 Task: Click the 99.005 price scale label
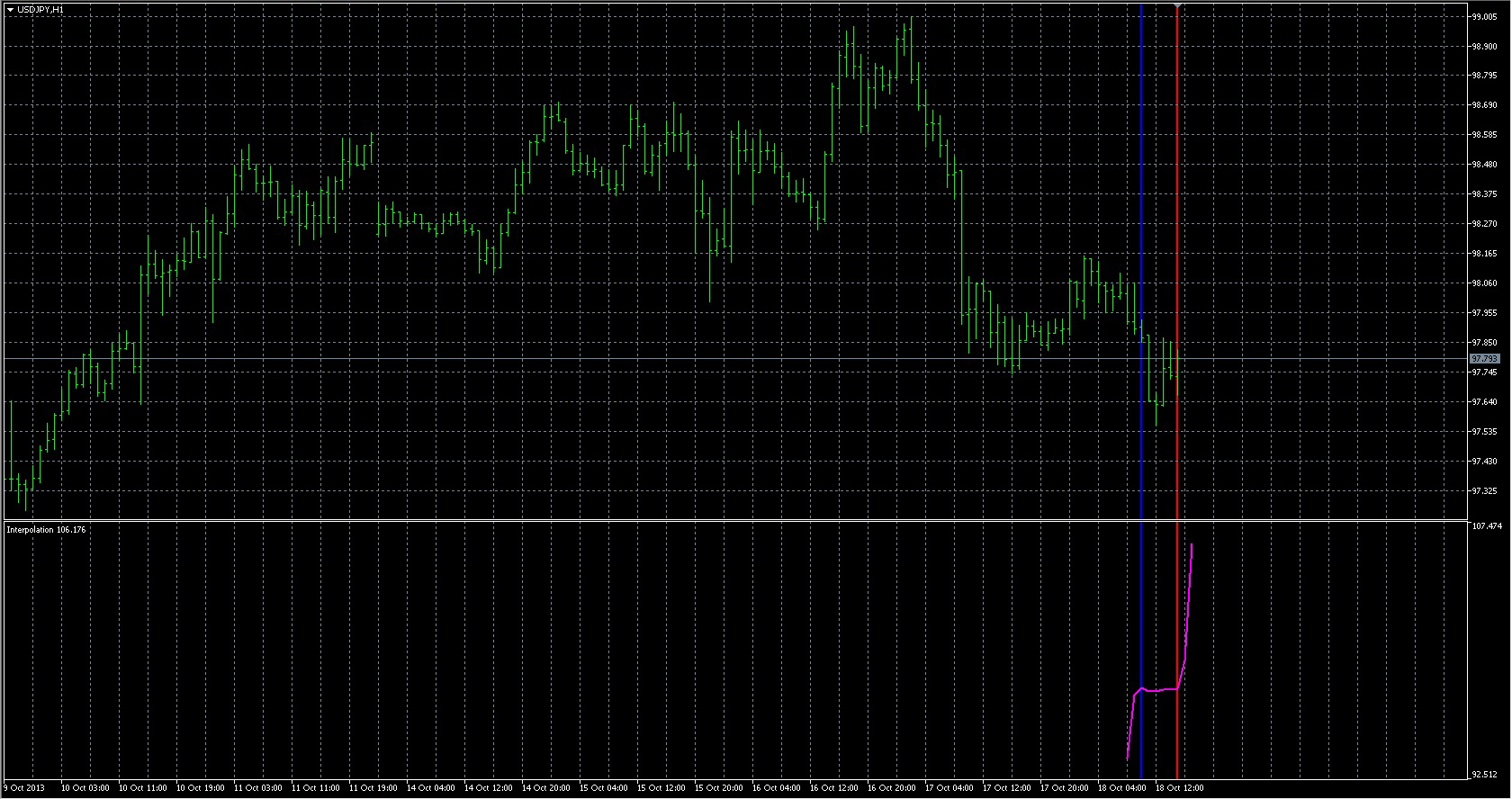coord(1484,17)
